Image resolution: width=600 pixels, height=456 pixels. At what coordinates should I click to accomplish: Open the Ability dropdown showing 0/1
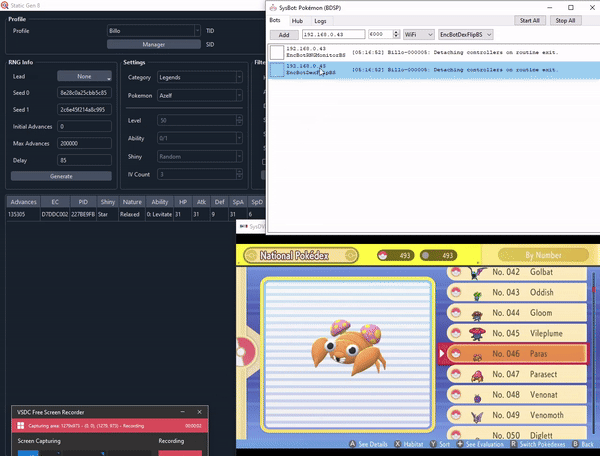[x=200, y=138]
